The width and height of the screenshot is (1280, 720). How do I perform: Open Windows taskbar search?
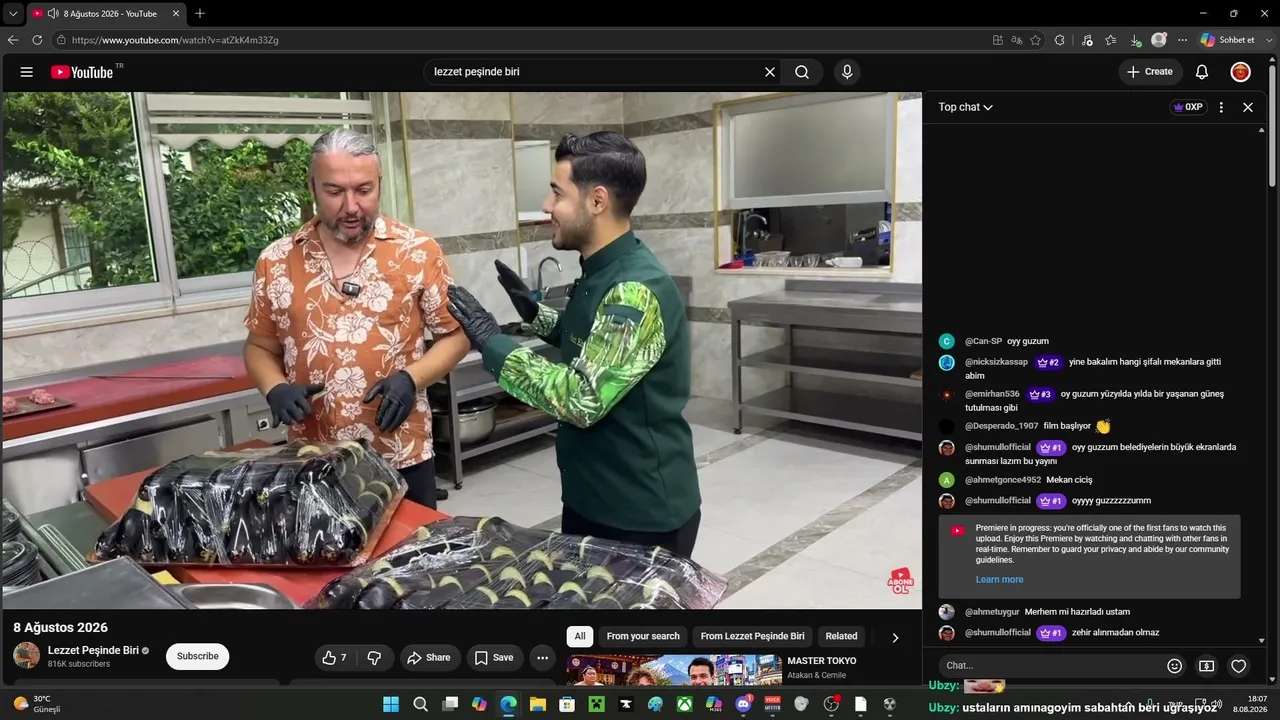[421, 704]
